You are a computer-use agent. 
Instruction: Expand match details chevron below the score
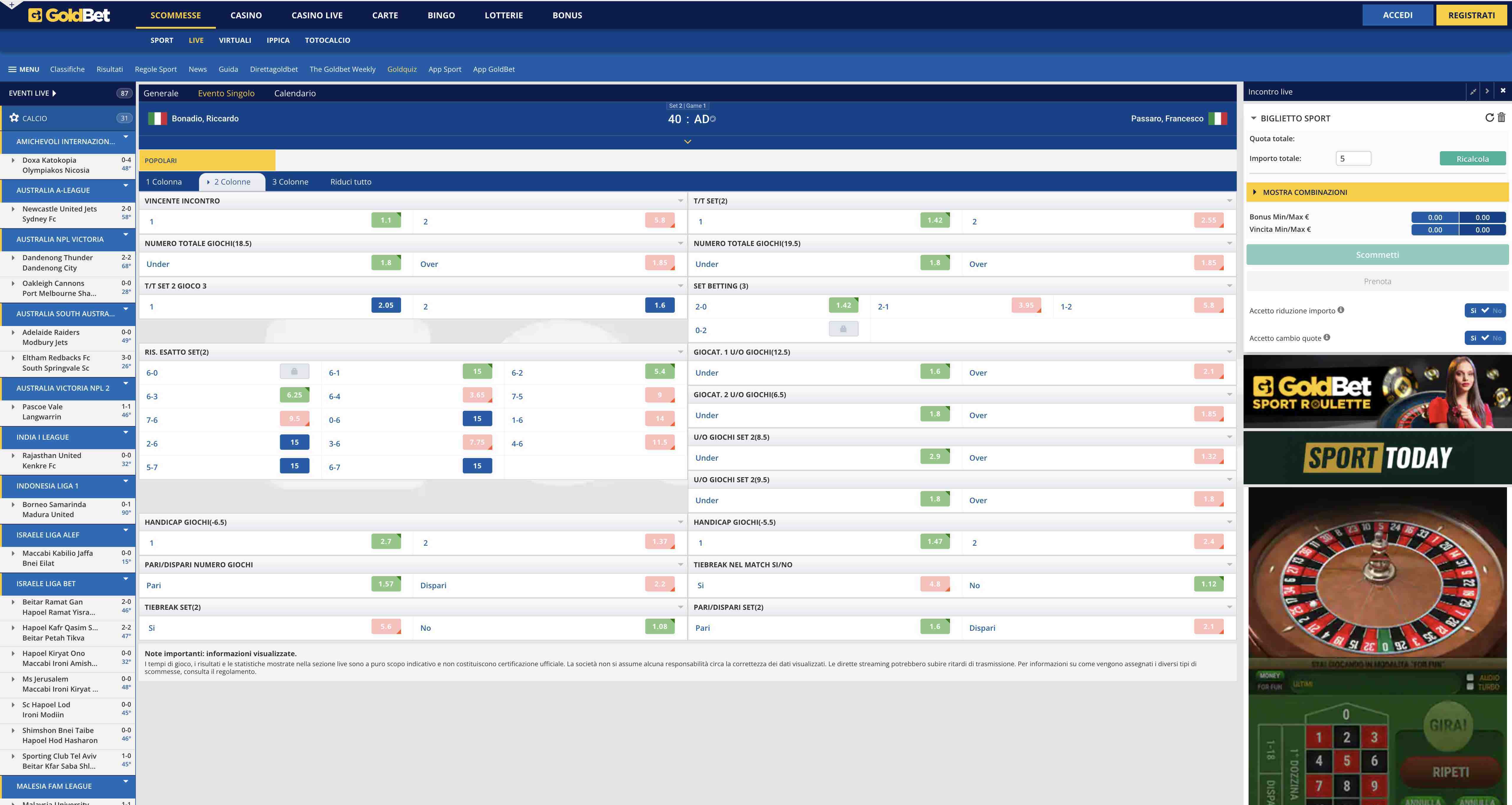[x=687, y=141]
